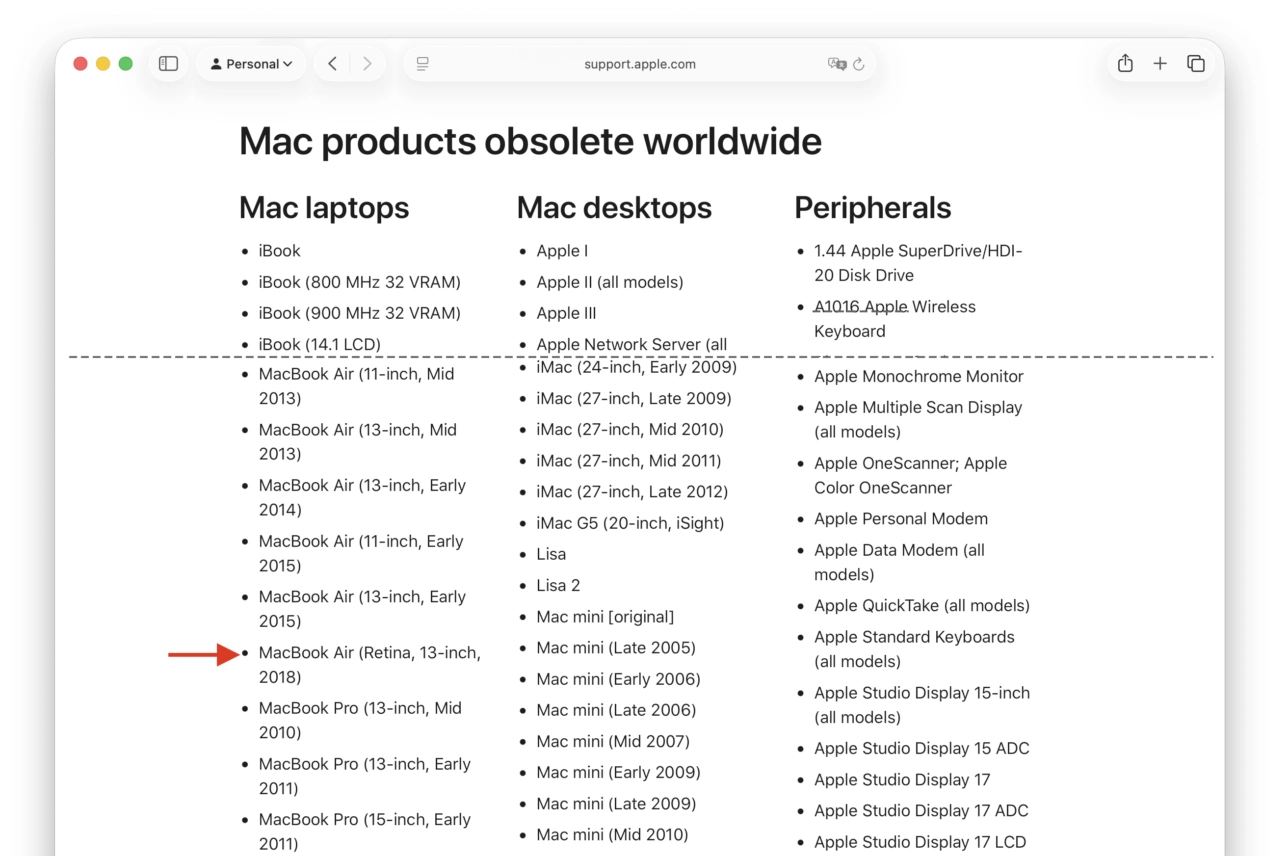1280x856 pixels.
Task: Click the Mac products obsolete worldwide heading
Action: (x=530, y=142)
